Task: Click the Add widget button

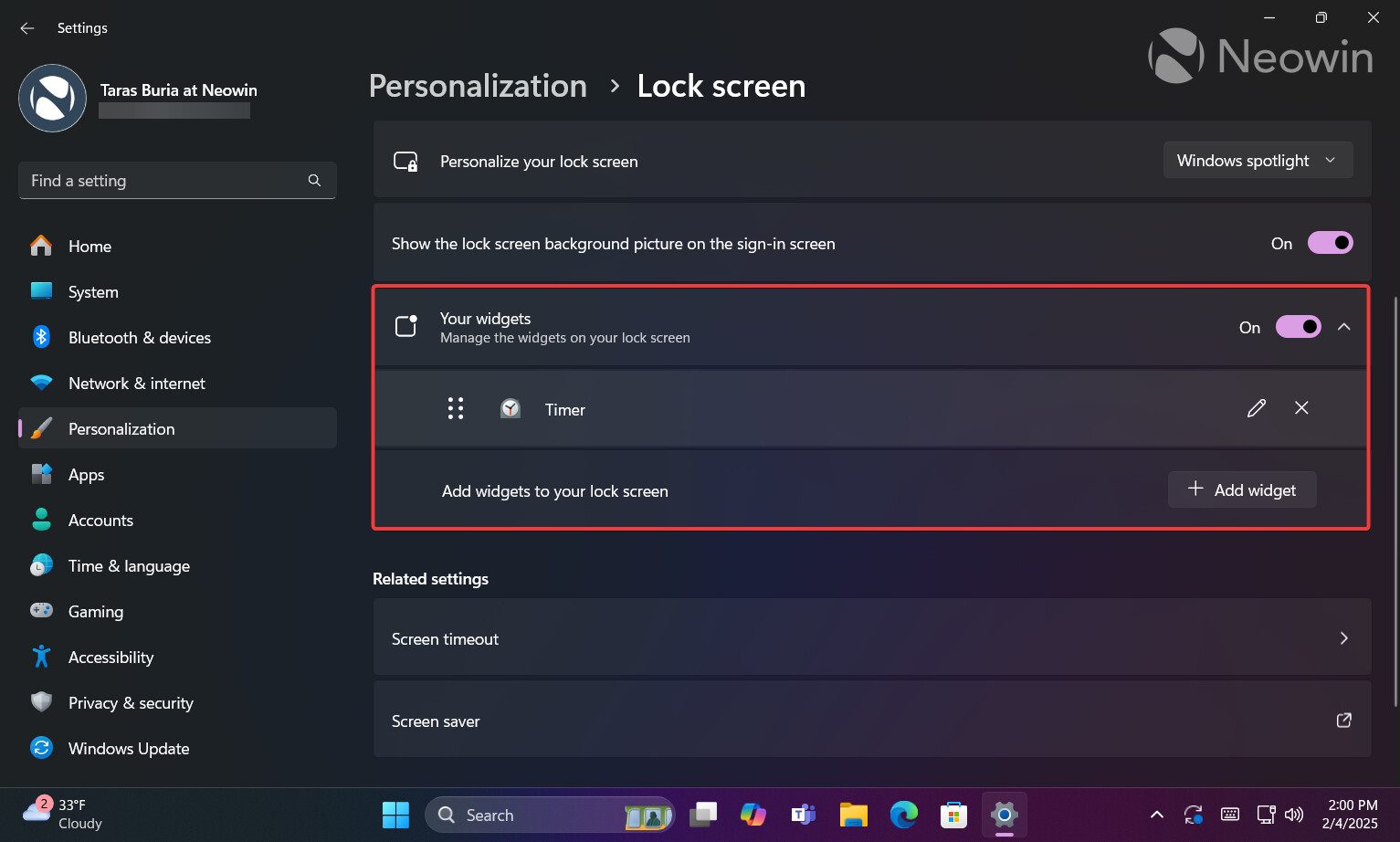Action: (x=1242, y=489)
